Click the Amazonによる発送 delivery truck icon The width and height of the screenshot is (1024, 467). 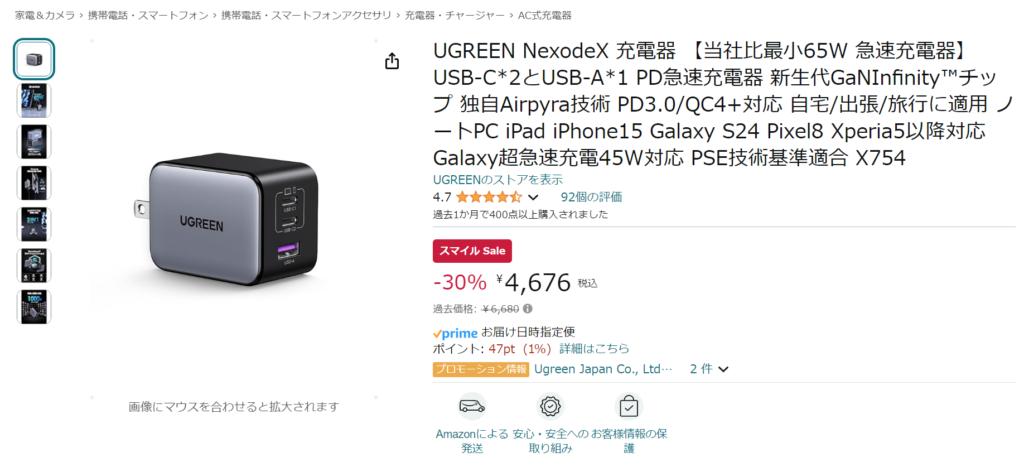click(472, 406)
